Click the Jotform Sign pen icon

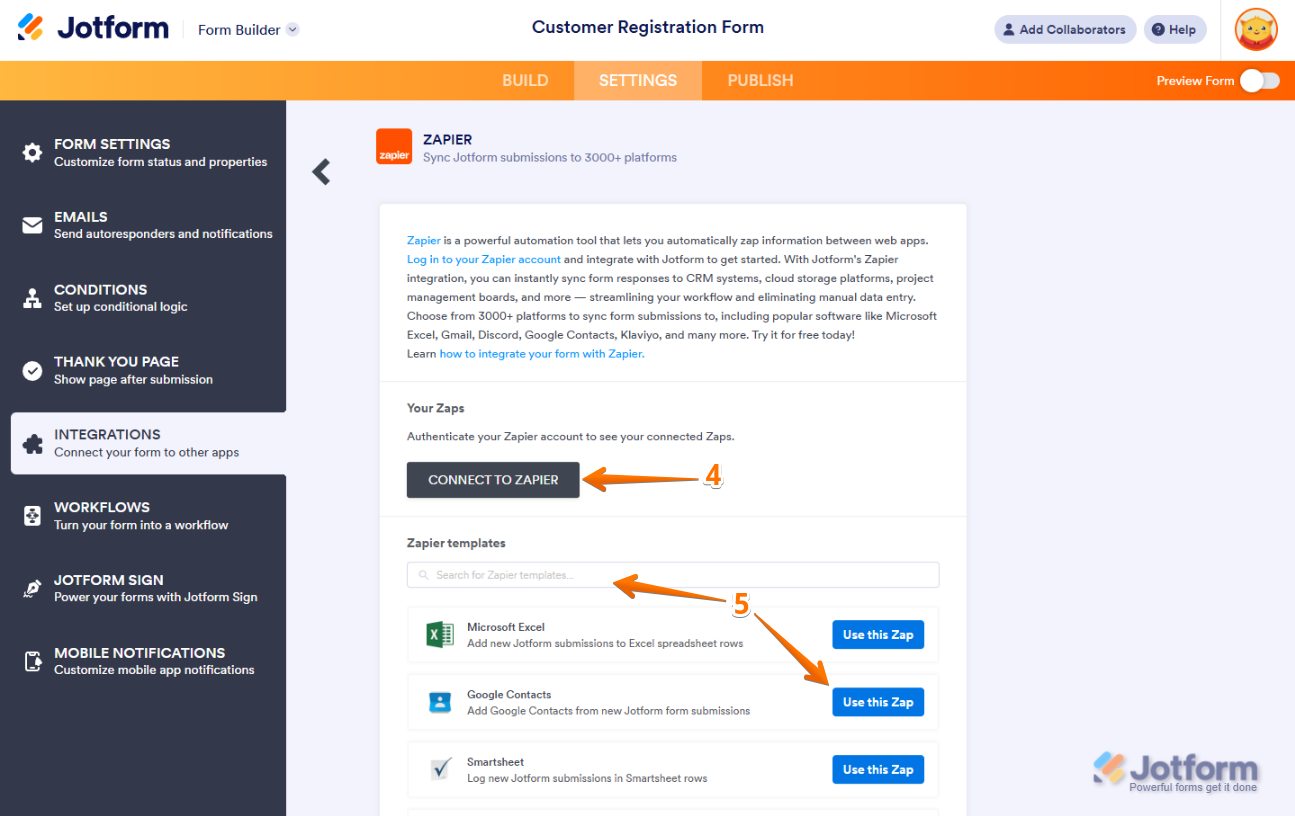pos(33,589)
